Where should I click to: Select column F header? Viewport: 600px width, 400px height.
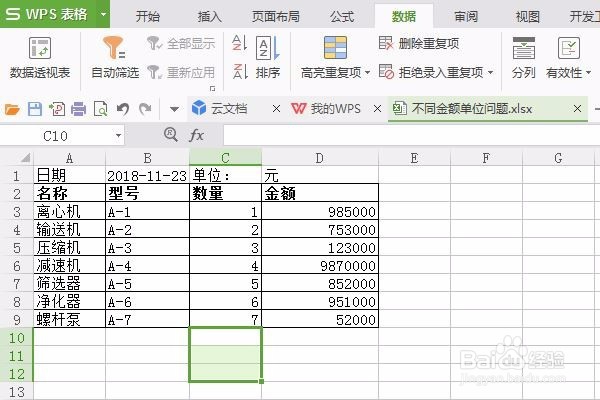(486, 158)
